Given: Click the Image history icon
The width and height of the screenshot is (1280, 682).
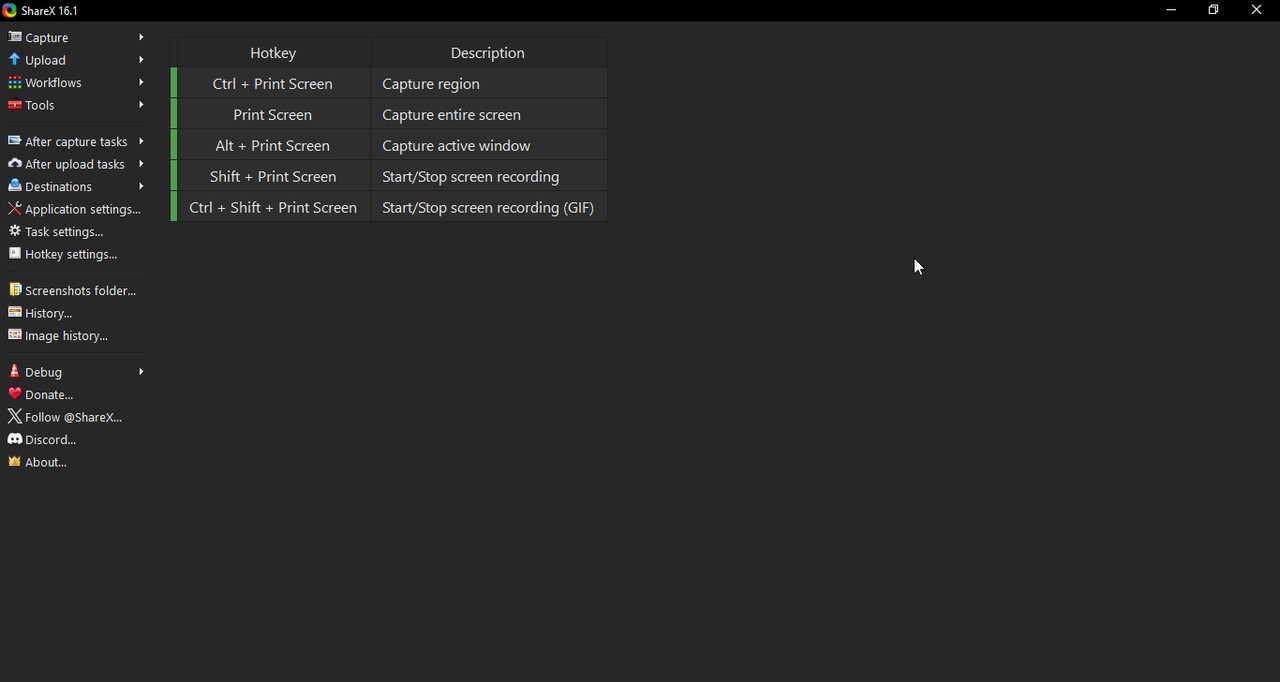Looking at the screenshot, I should click(x=15, y=335).
